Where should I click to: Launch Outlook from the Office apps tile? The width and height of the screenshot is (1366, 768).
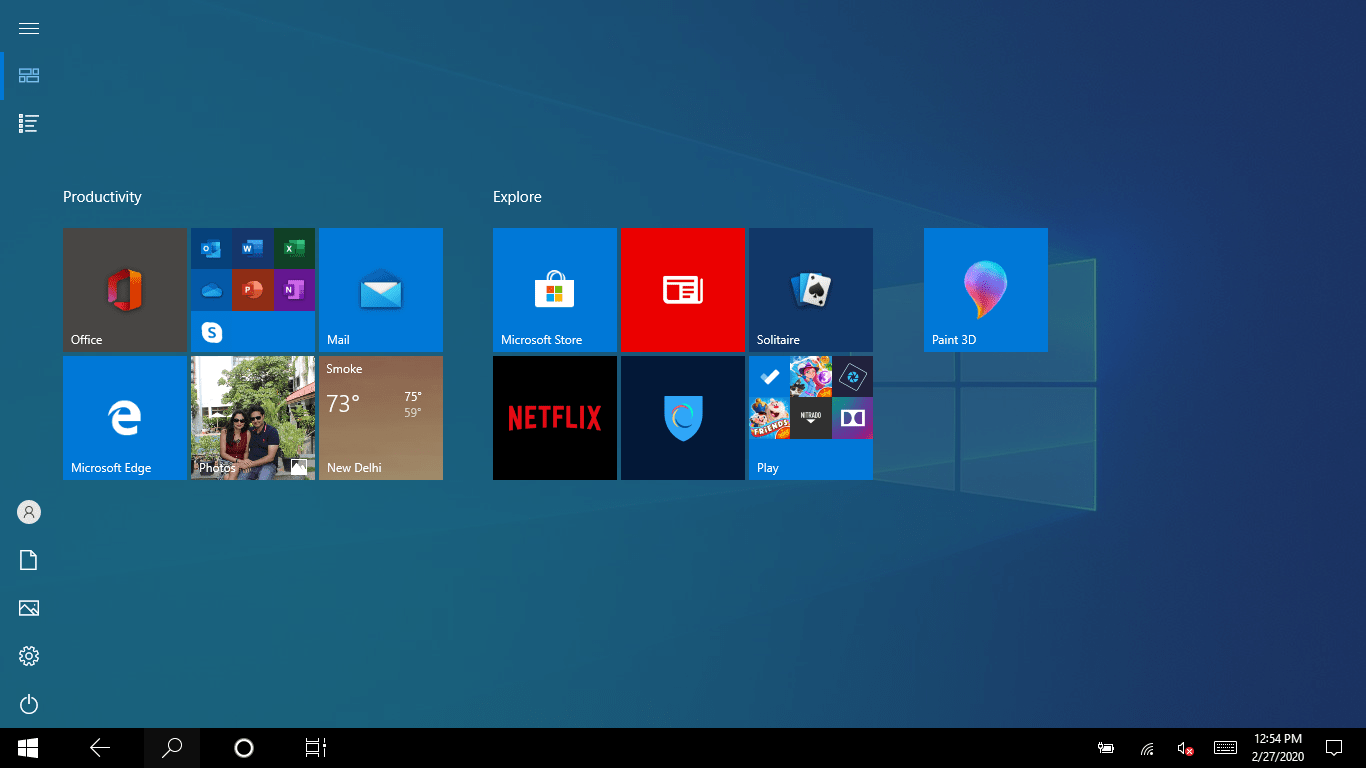[211, 248]
